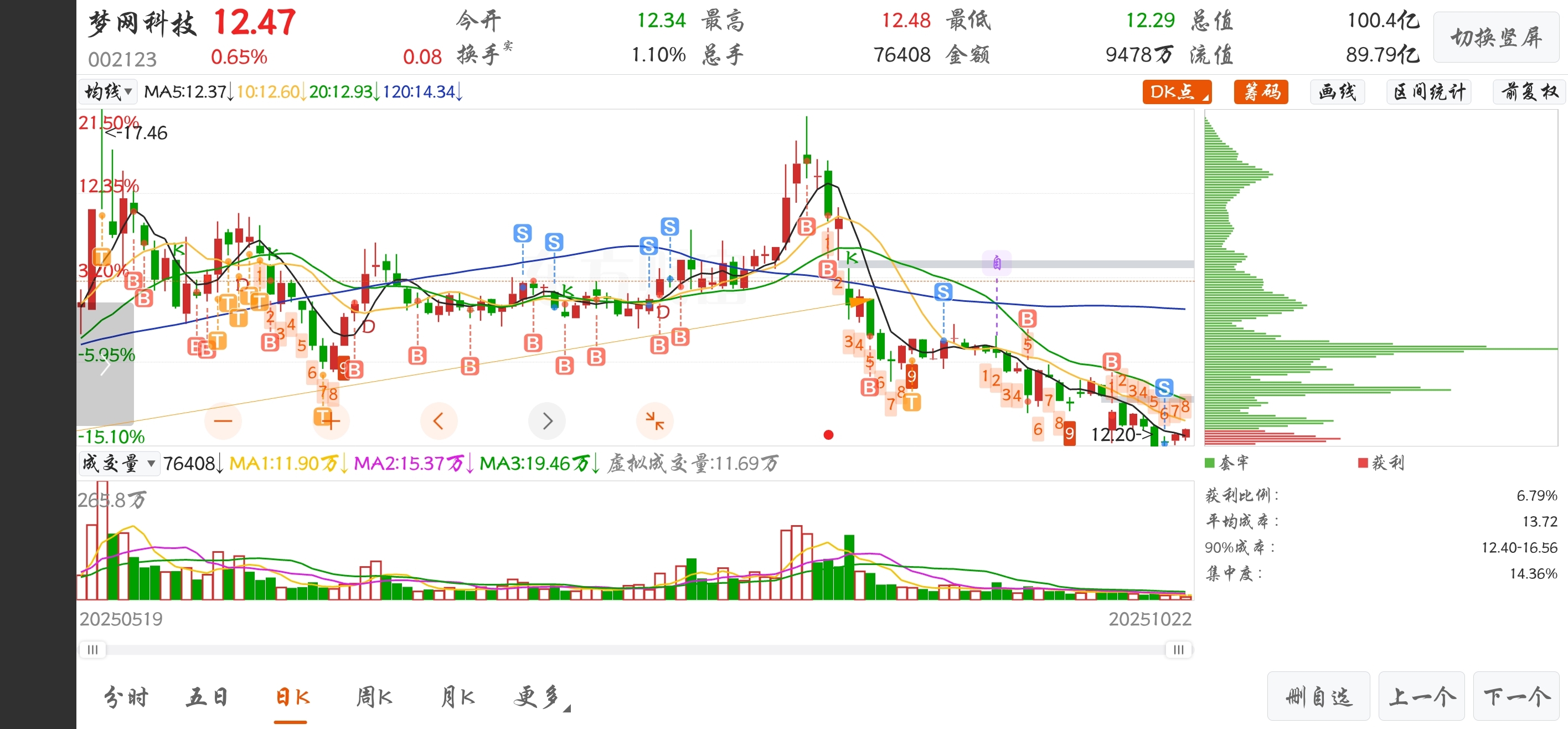This screenshot has height=729, width=1568.
Task: Click the 下一个 button
Action: [1517, 697]
